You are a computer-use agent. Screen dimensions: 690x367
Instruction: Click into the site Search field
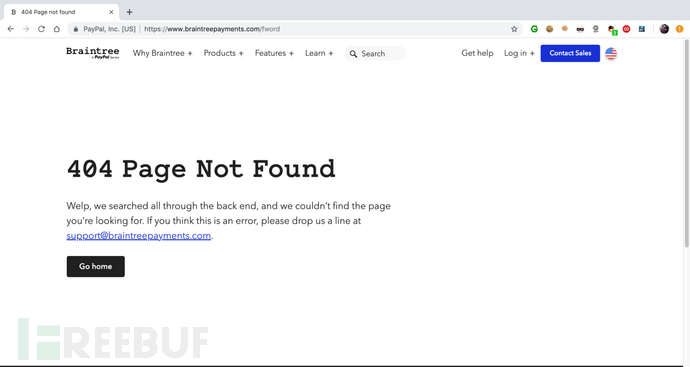tap(375, 53)
